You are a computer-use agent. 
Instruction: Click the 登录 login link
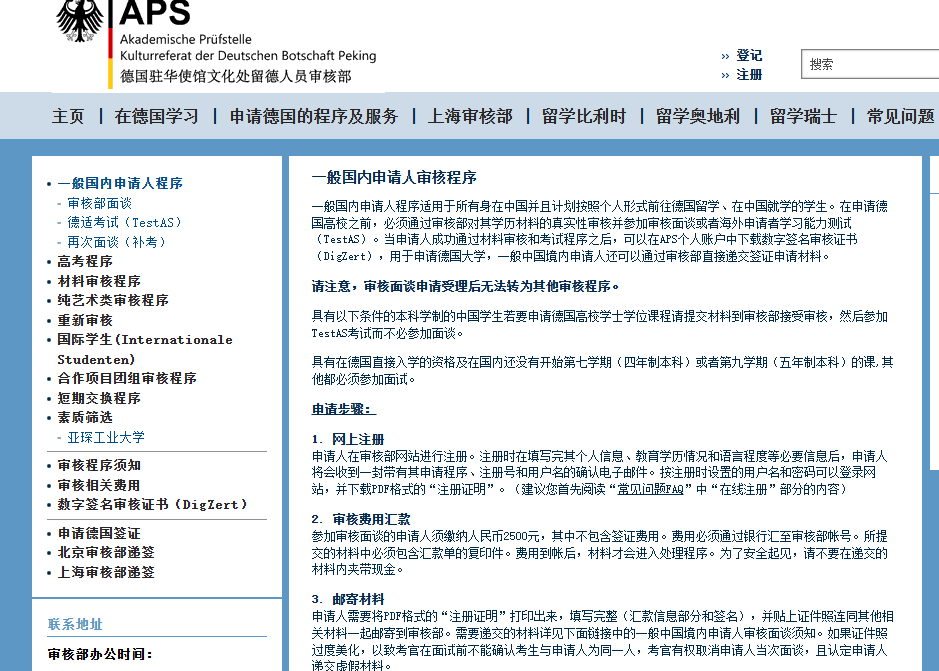749,55
